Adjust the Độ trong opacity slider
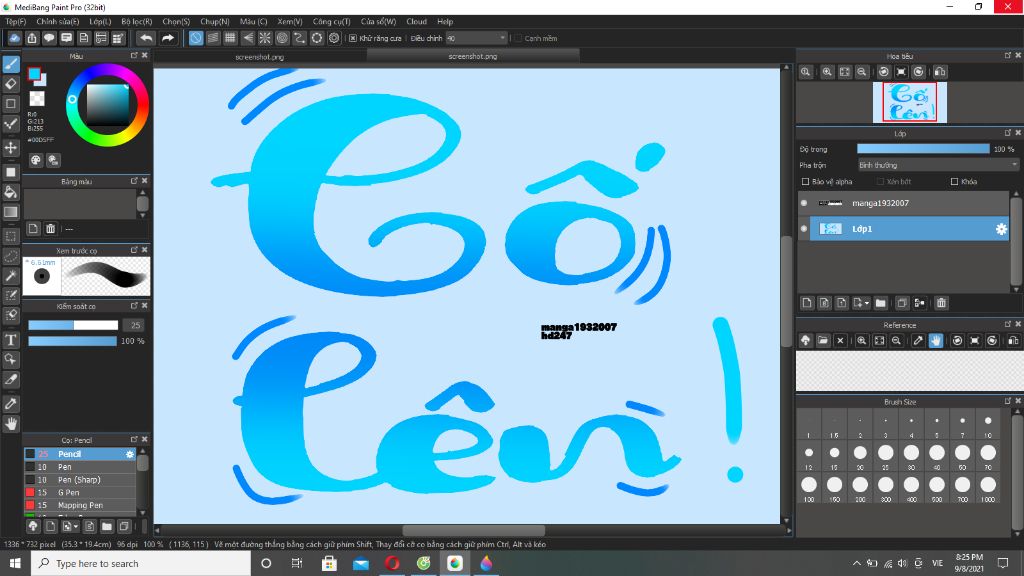This screenshot has height=576, width=1024. click(x=923, y=149)
